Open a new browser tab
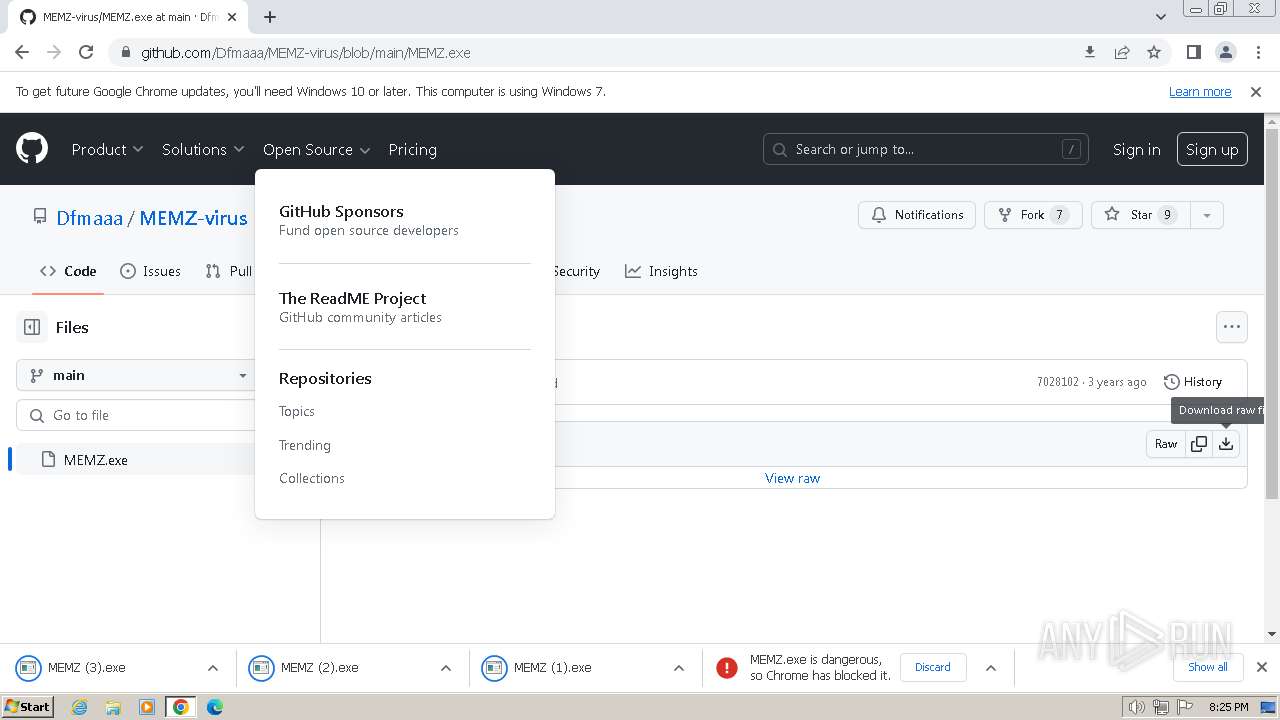The image size is (1280, 720). pyautogui.click(x=270, y=17)
